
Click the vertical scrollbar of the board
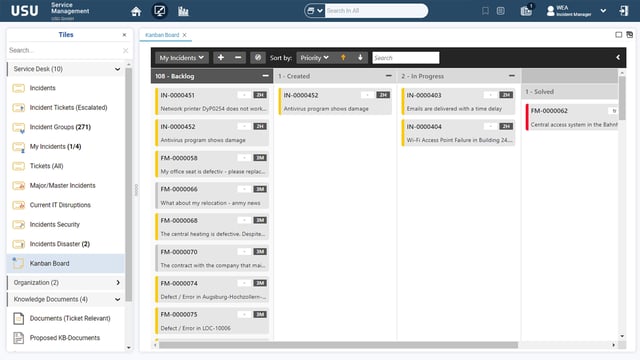click(622, 98)
